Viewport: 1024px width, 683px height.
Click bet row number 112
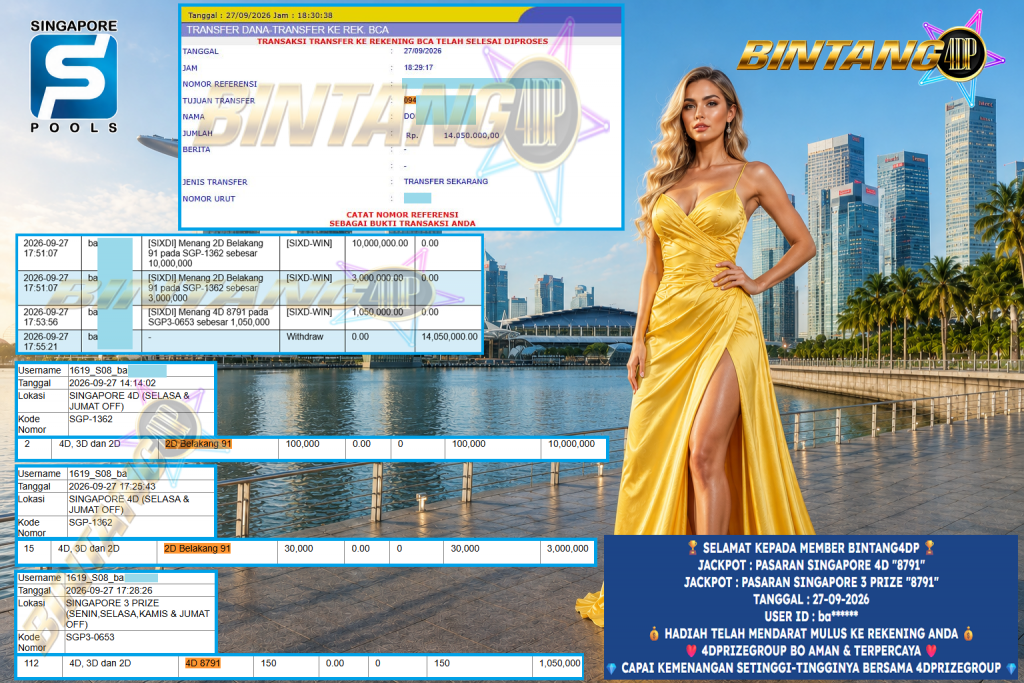click(x=31, y=663)
